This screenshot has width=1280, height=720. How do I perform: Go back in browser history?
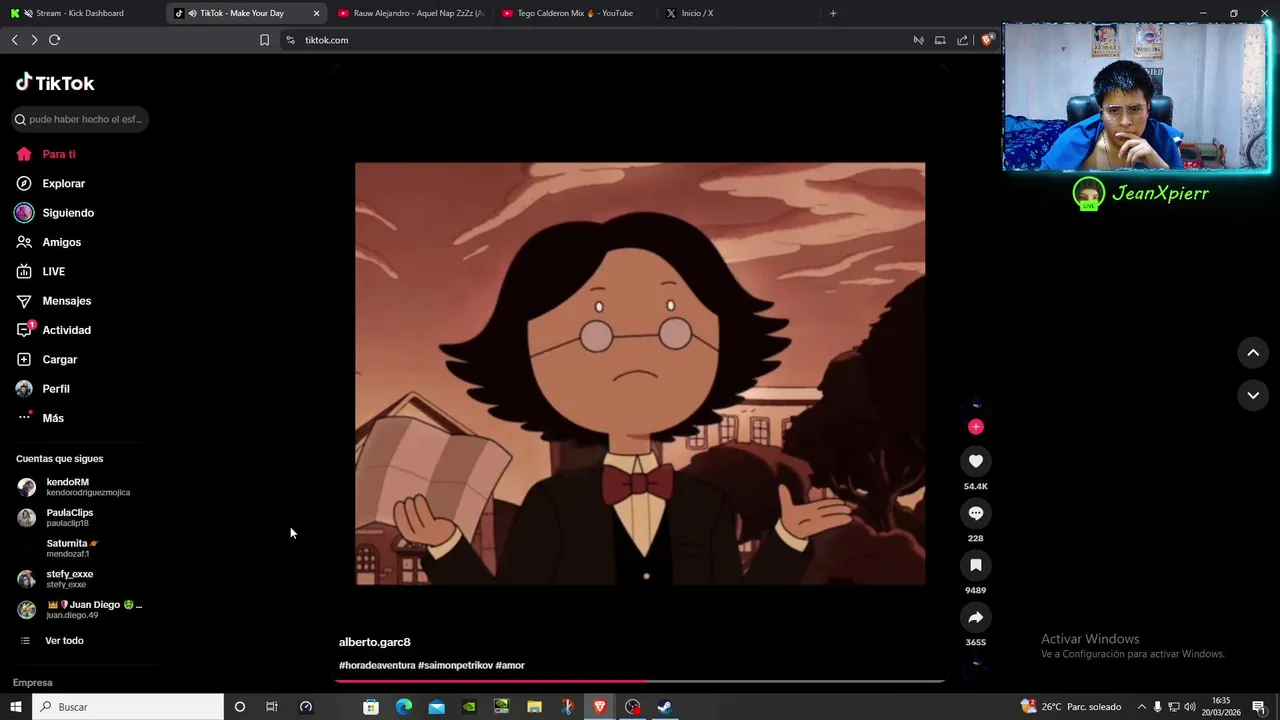(14, 40)
